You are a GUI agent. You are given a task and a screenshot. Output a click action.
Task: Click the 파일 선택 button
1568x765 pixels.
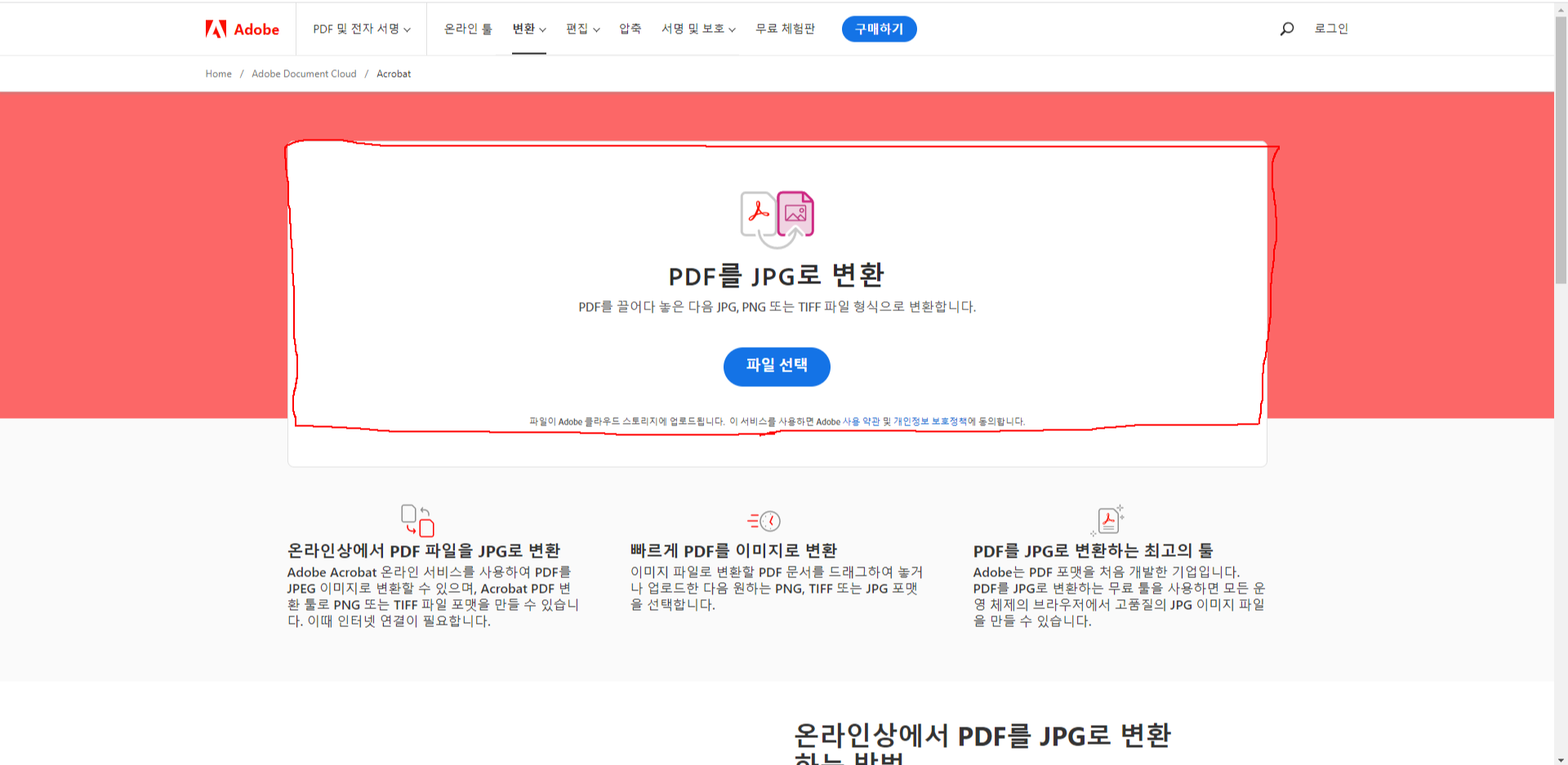pos(777,367)
